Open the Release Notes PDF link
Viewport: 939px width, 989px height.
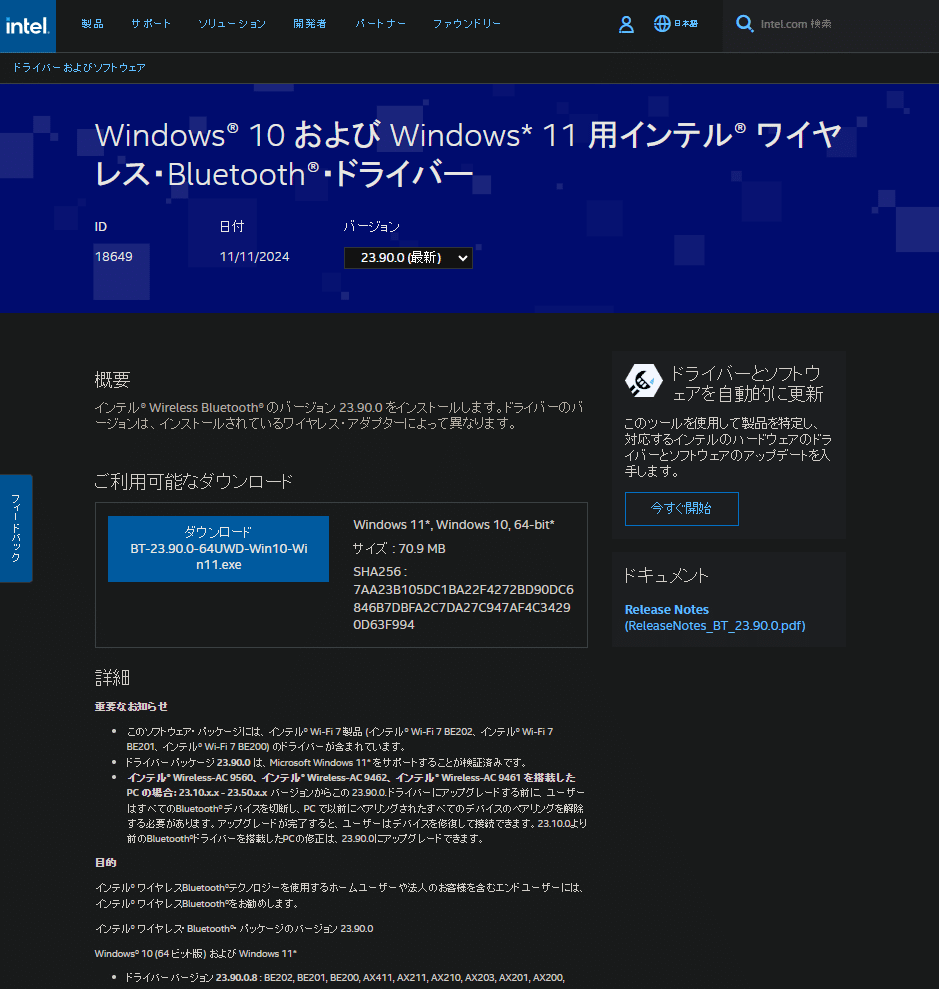point(714,617)
